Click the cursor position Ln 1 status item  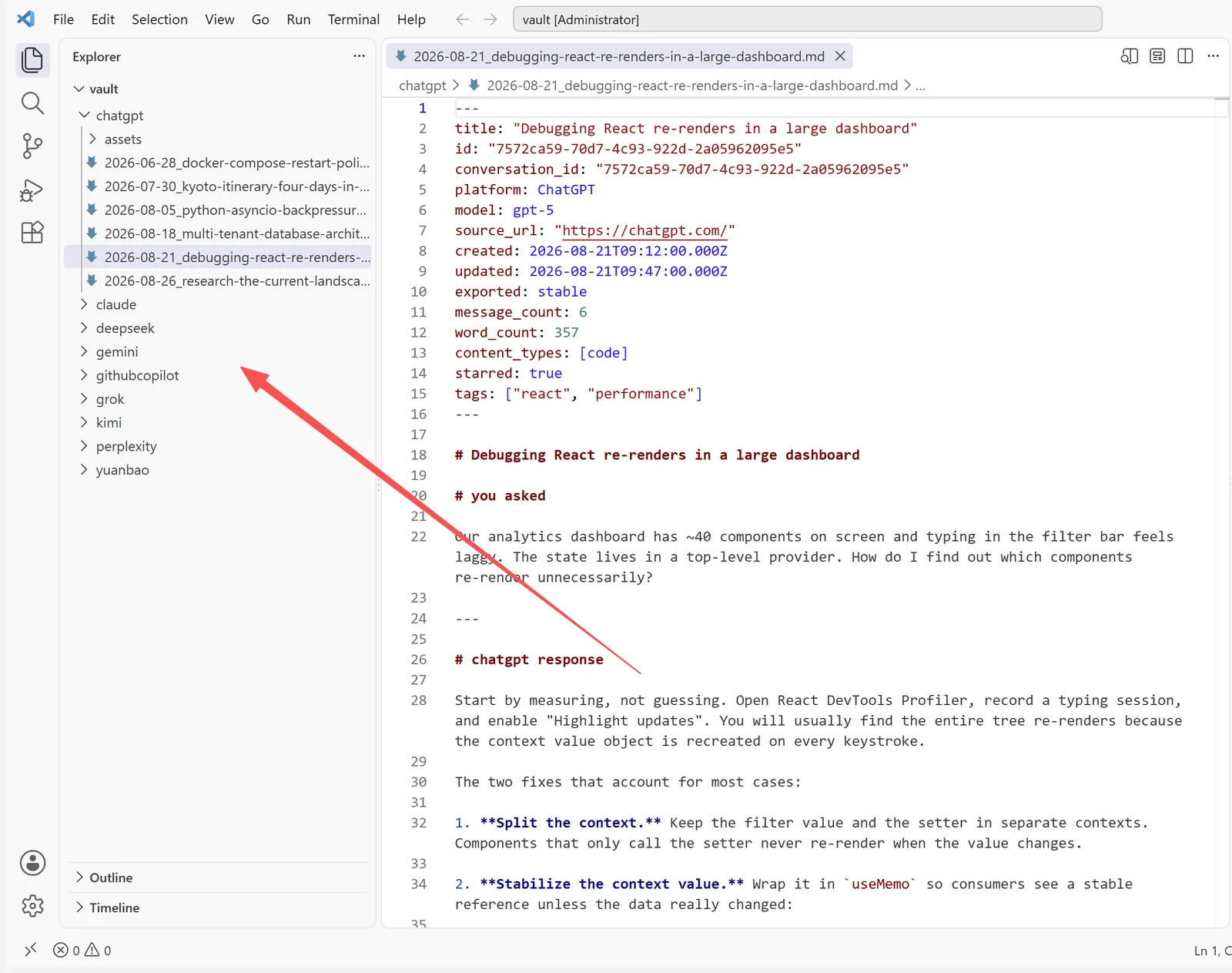(1212, 951)
